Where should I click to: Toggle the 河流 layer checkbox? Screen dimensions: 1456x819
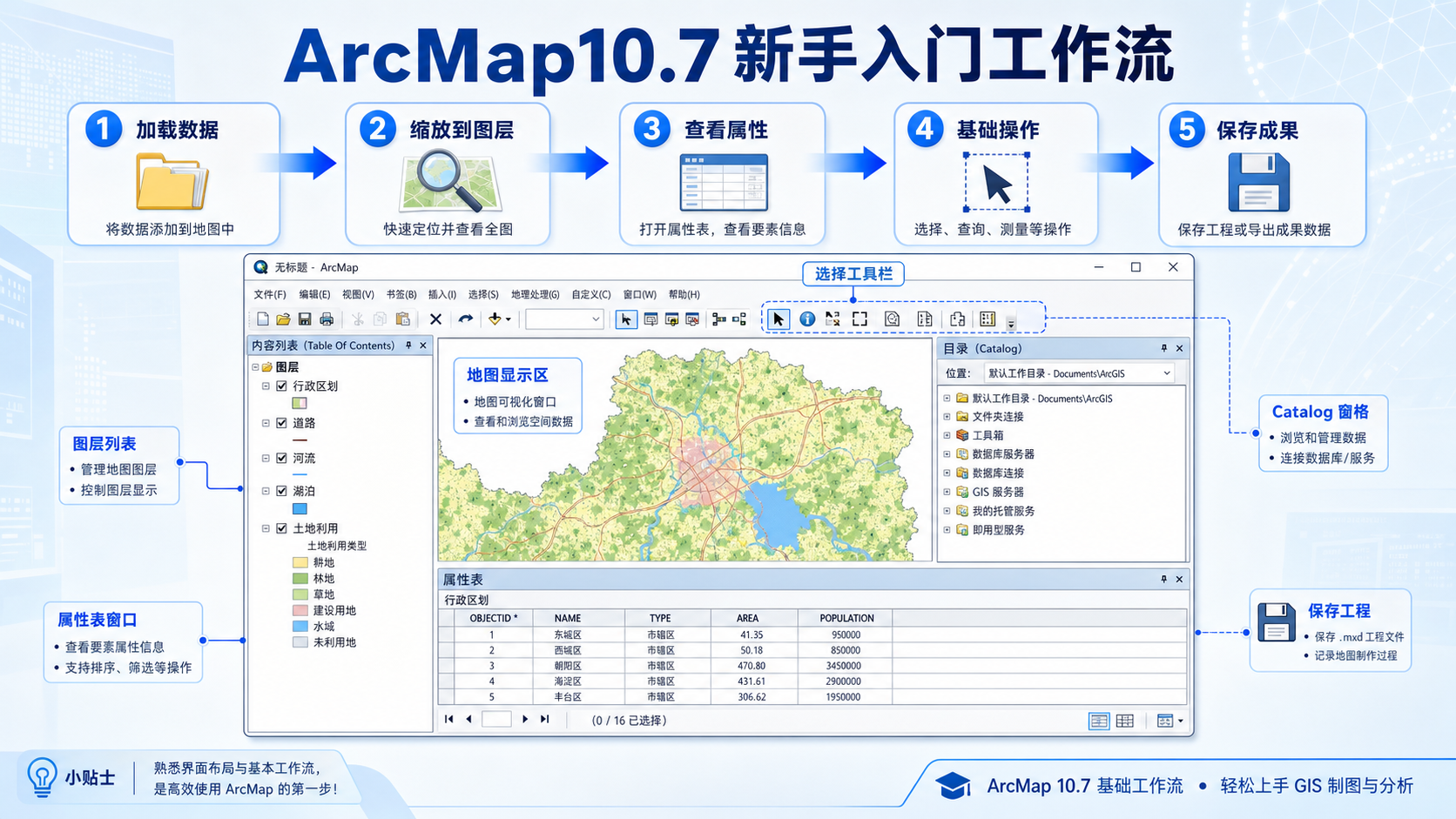(x=281, y=458)
